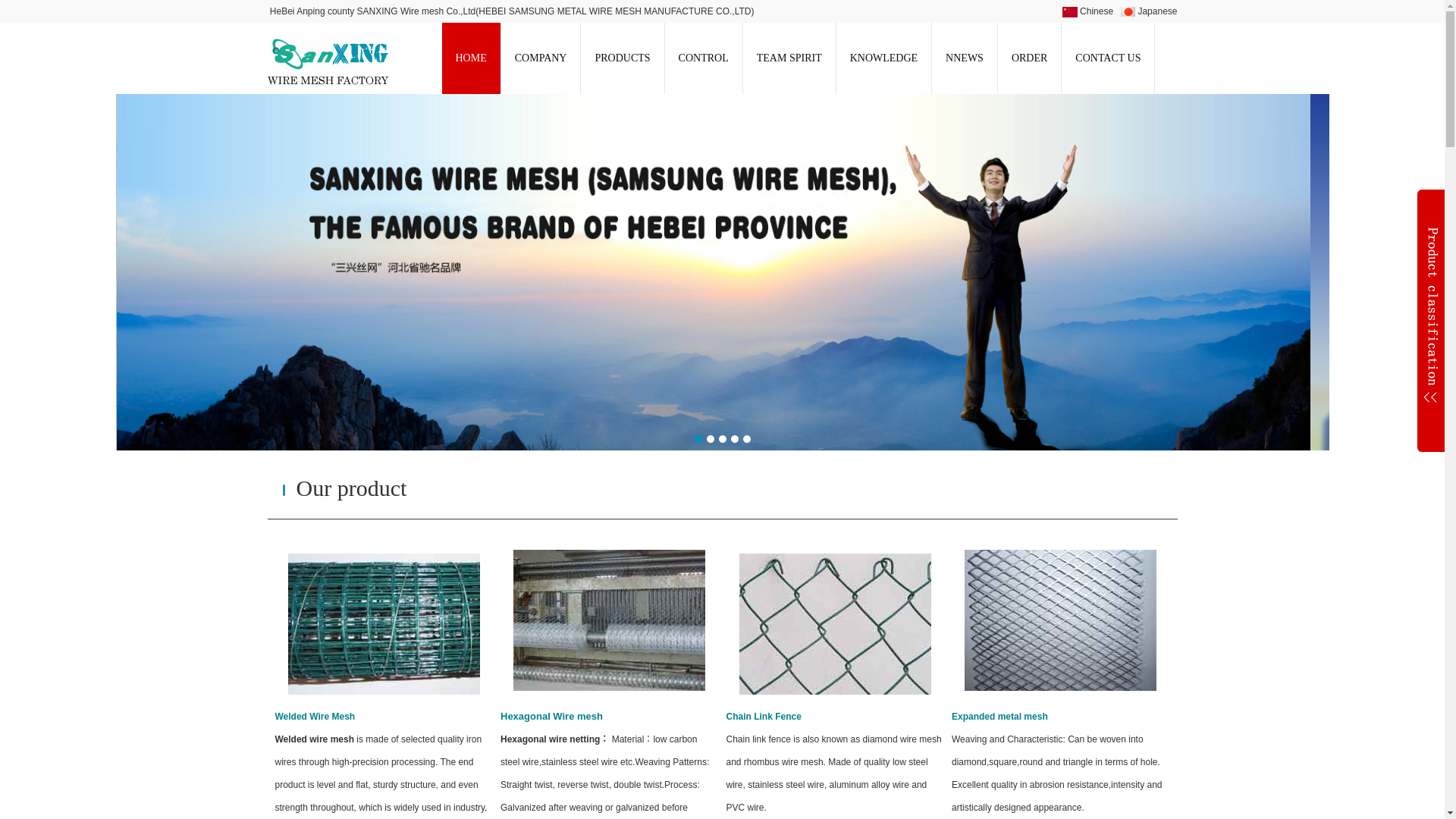Open the KNOWLEDGE navigation item
The height and width of the screenshot is (819, 1456).
tap(883, 58)
